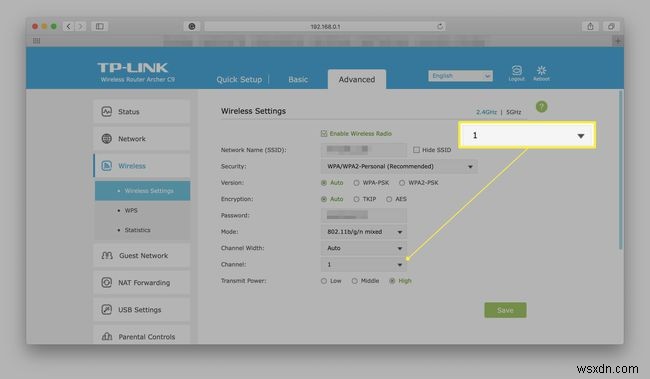Viewport: 650px width, 379px height.
Task: Toggle the Safari sidebar icon
Action: point(99,27)
